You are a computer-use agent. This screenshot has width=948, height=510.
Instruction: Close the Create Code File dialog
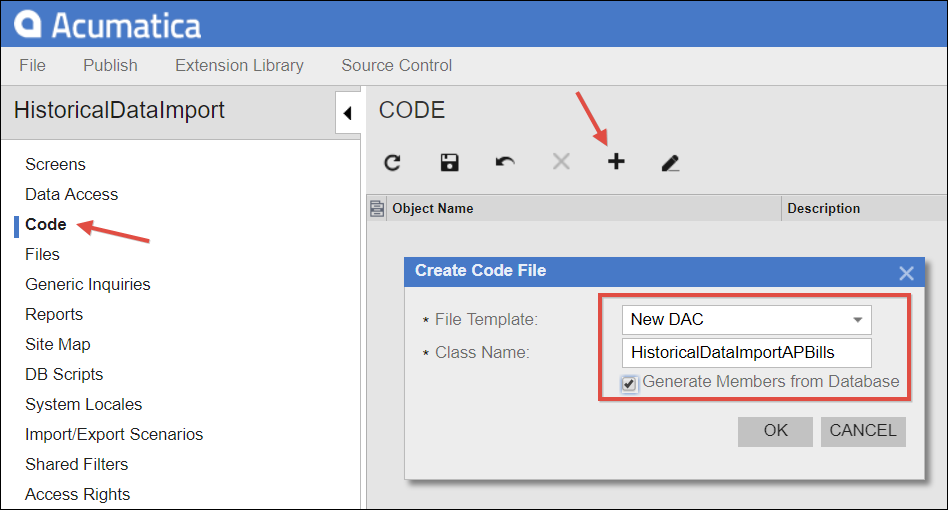pyautogui.click(x=906, y=273)
